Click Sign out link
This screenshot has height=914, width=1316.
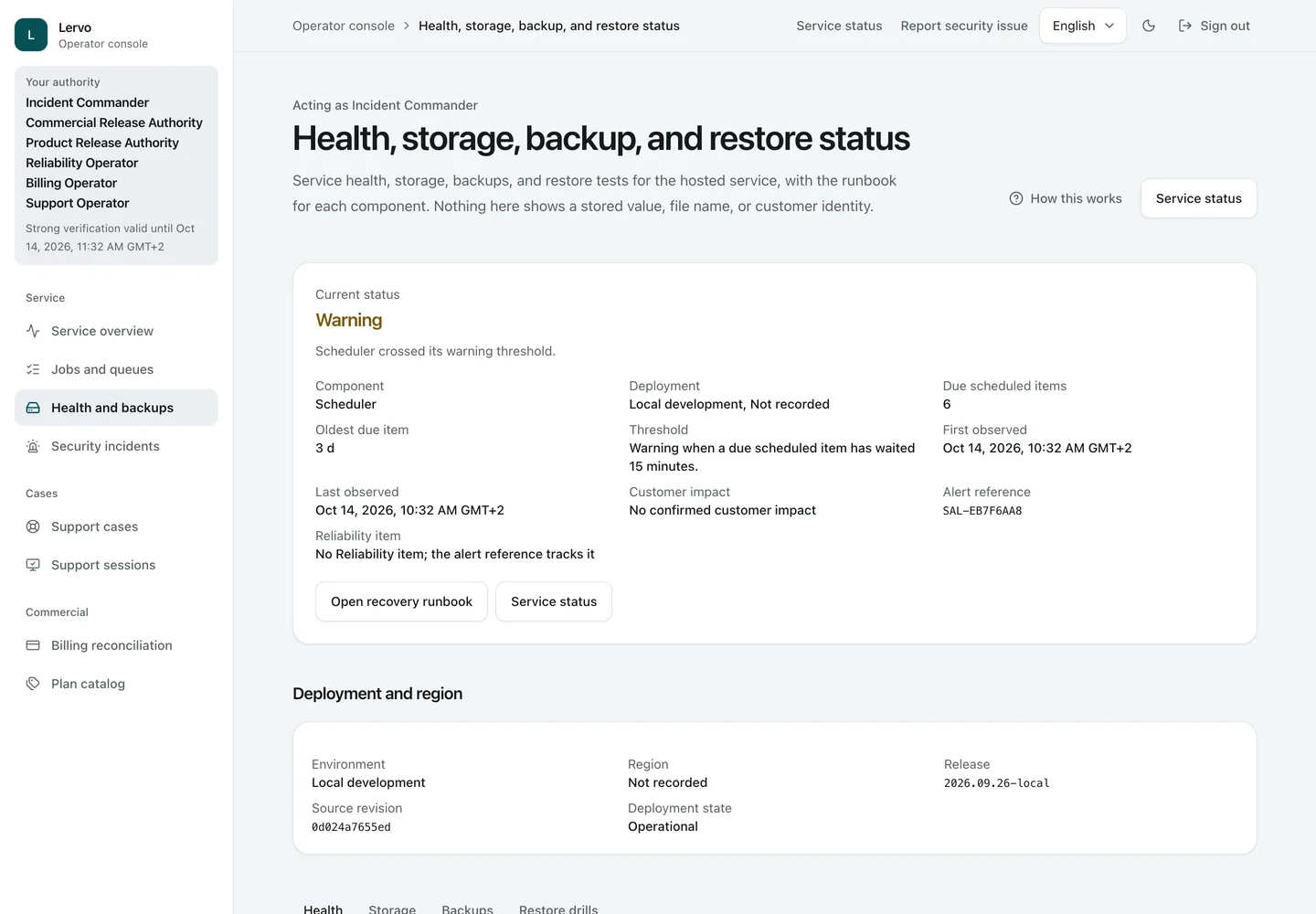pos(1214,26)
